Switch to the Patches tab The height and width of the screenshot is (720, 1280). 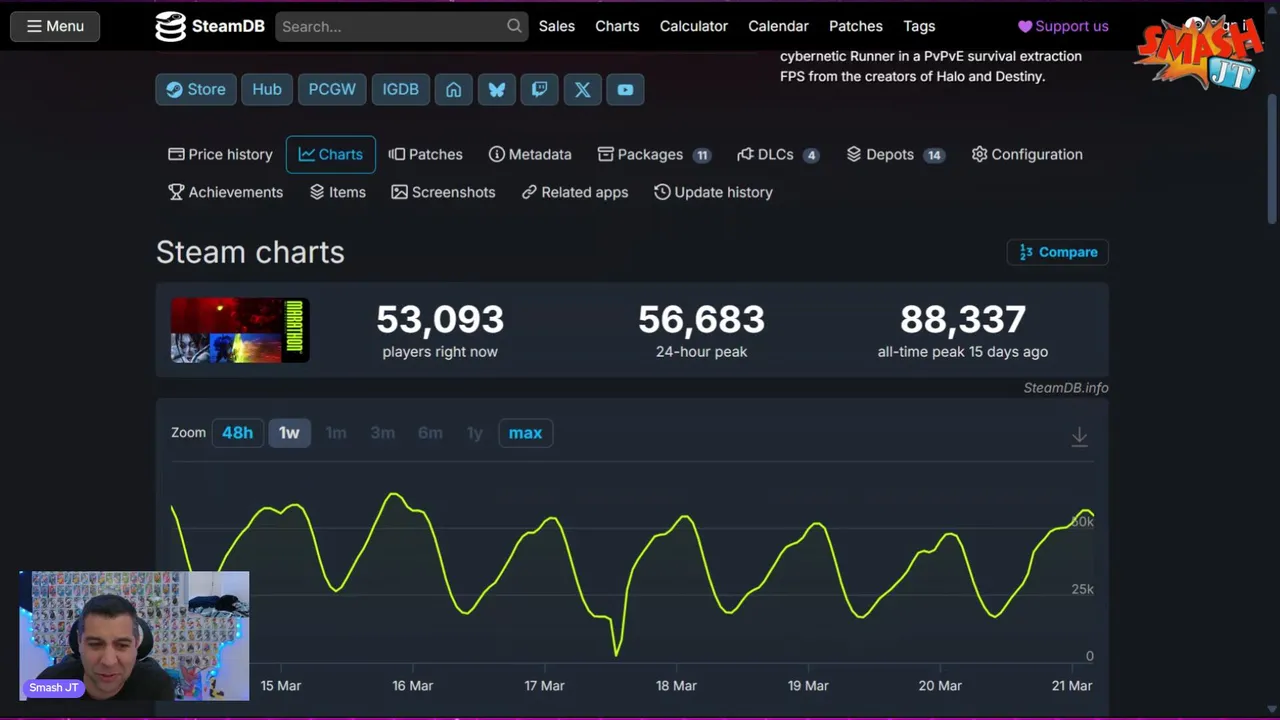click(x=426, y=154)
